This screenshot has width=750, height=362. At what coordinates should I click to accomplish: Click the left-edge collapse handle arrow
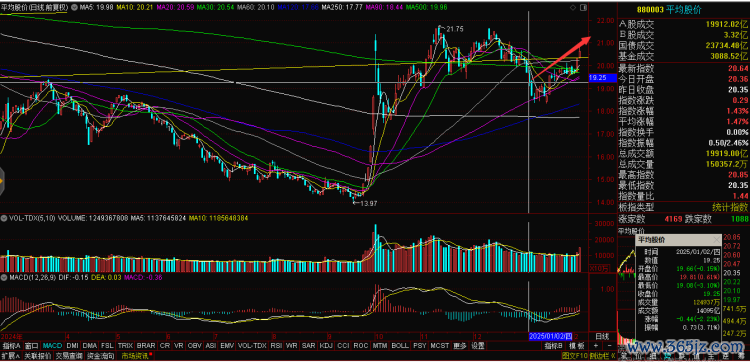coord(2,181)
